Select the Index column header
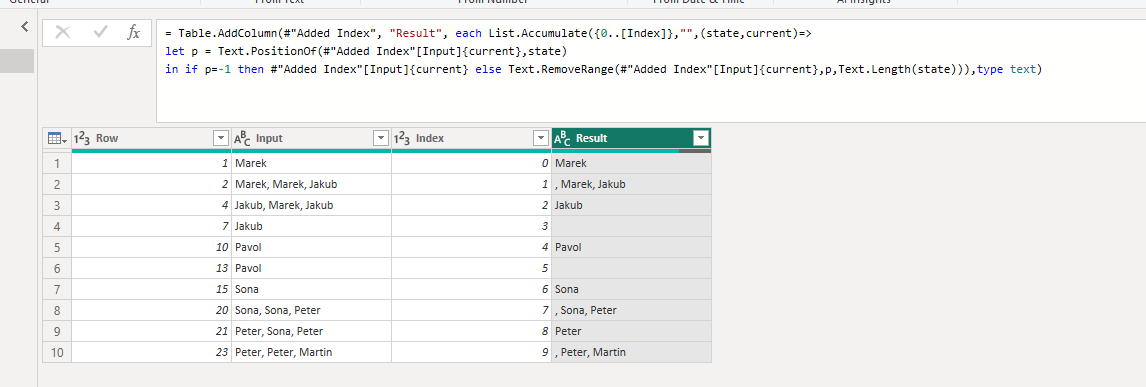Viewport: 1146px width, 387px height. [471, 139]
